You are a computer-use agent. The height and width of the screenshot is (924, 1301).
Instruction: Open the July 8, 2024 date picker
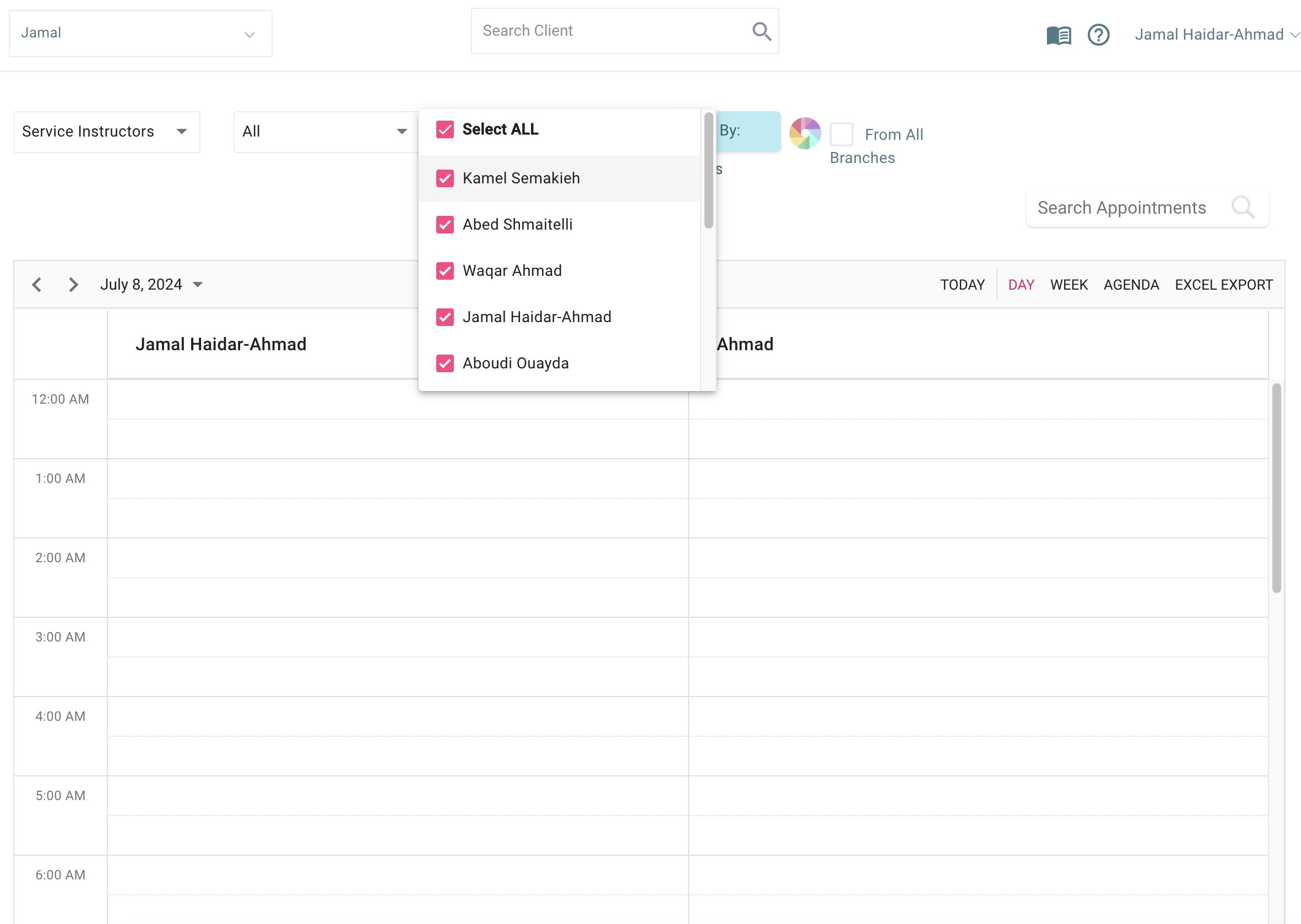151,285
